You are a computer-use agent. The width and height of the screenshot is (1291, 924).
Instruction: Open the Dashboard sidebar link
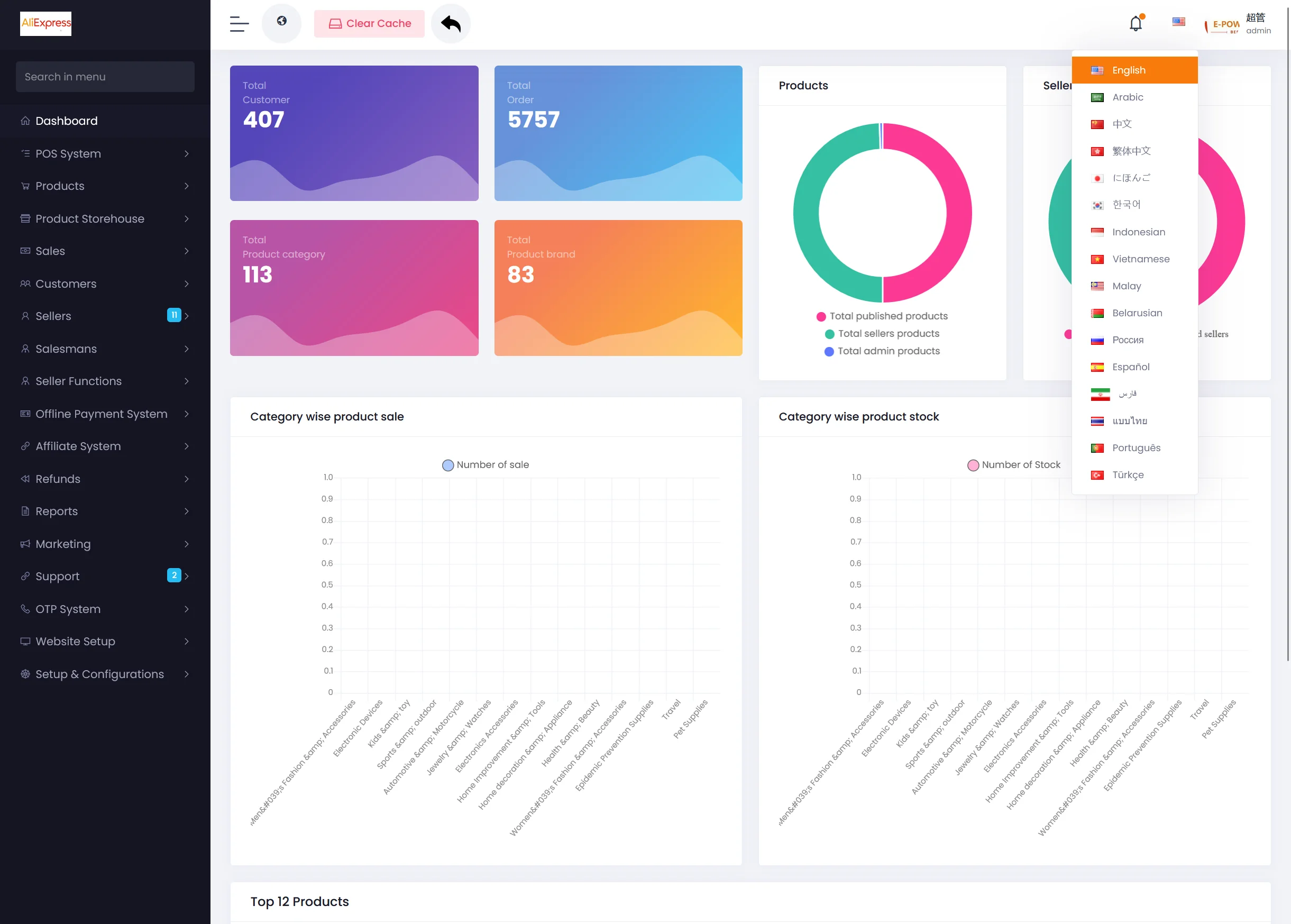tap(67, 121)
